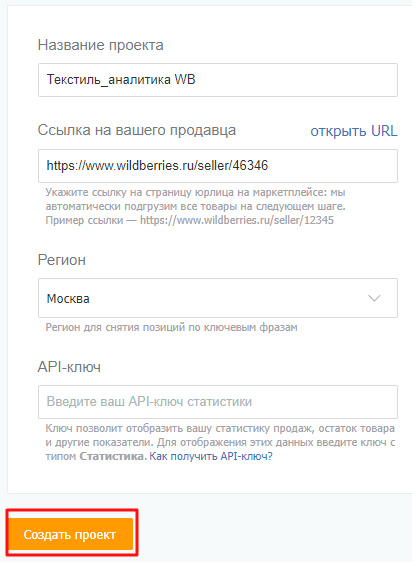
Task: Place cursor after "WB" in project name
Action: tap(196, 80)
